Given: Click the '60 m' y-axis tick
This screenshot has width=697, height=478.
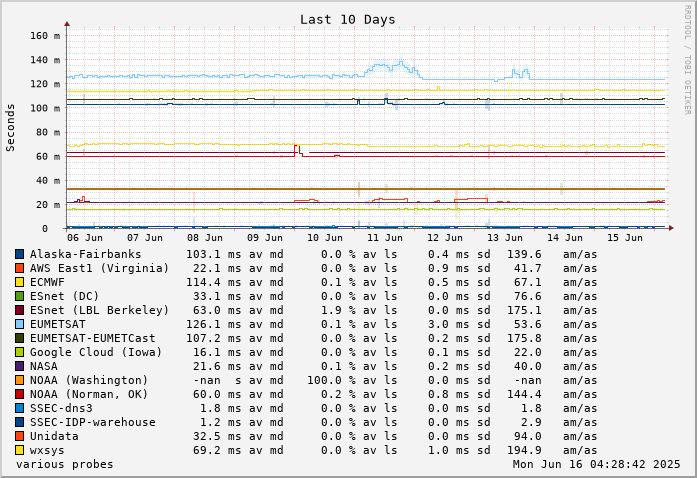Looking at the screenshot, I should tap(48, 157).
